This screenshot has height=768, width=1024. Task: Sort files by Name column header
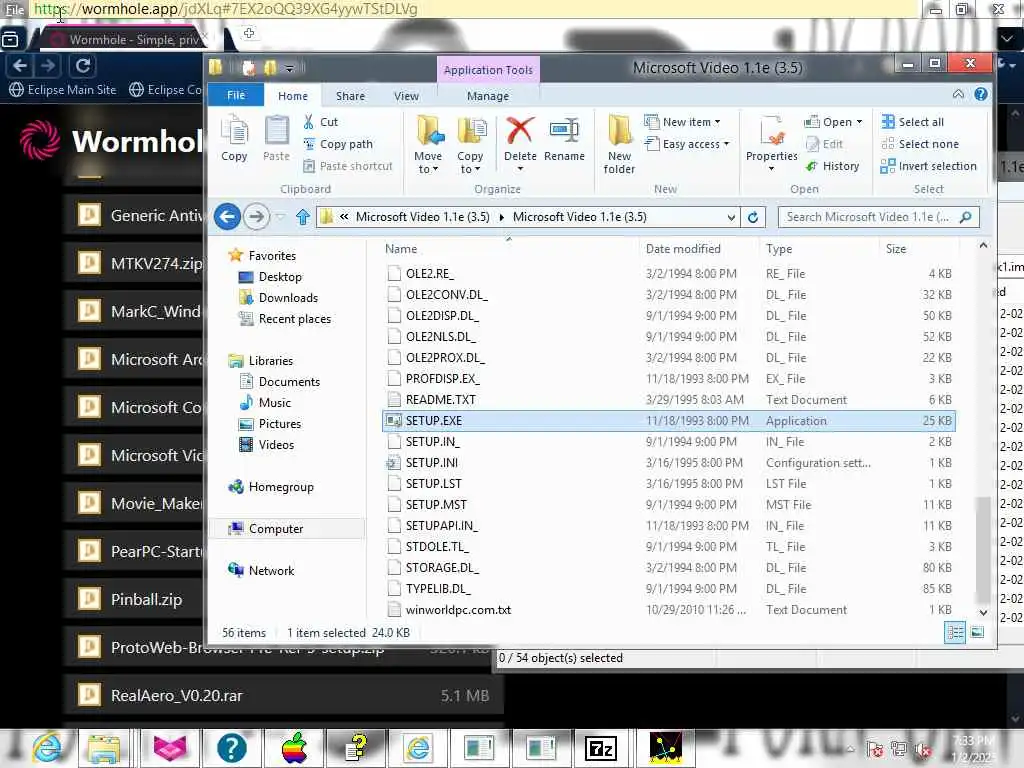(400, 249)
